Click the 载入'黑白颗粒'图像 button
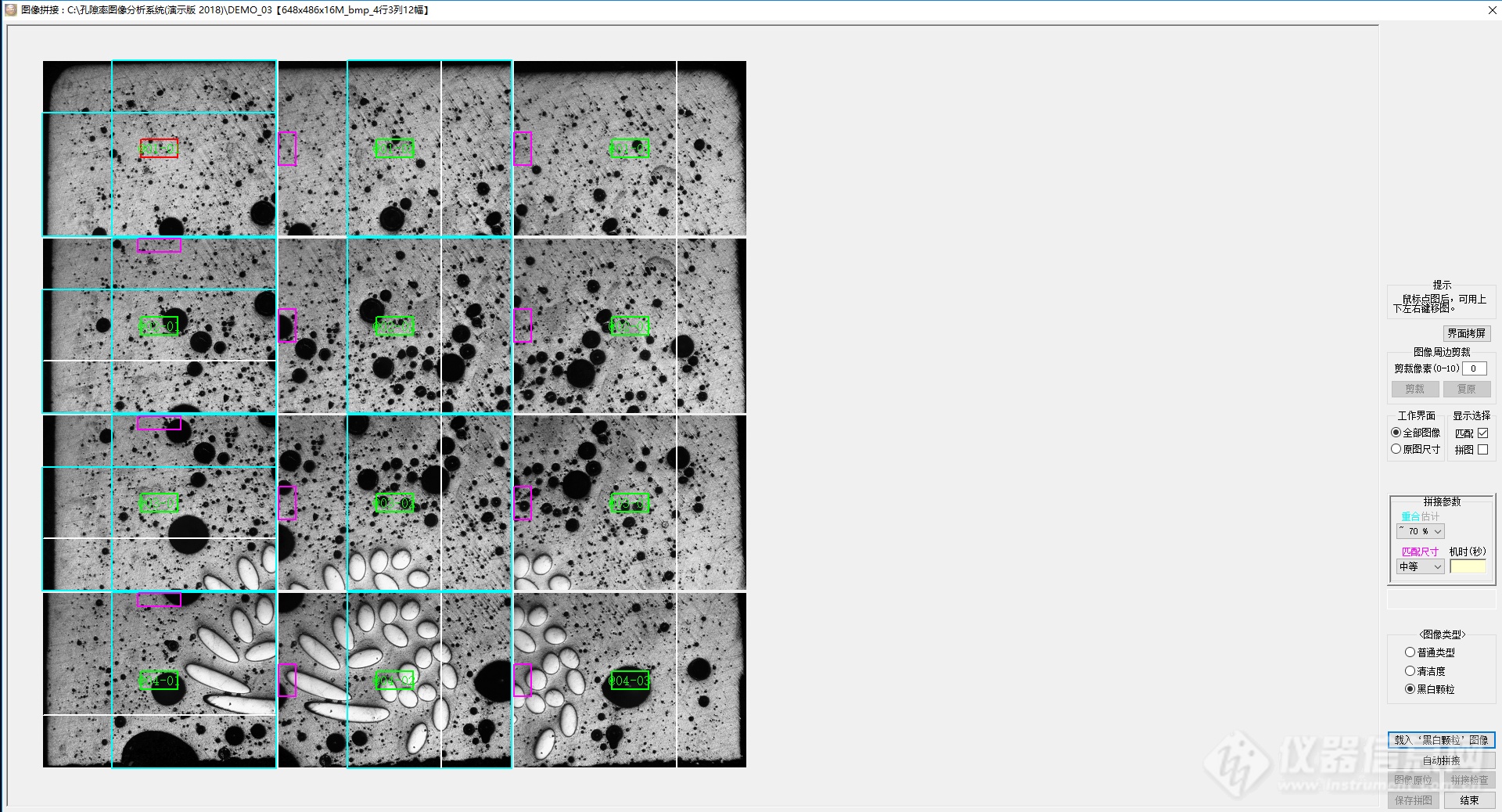Viewport: 1502px width, 812px height. [x=1441, y=740]
